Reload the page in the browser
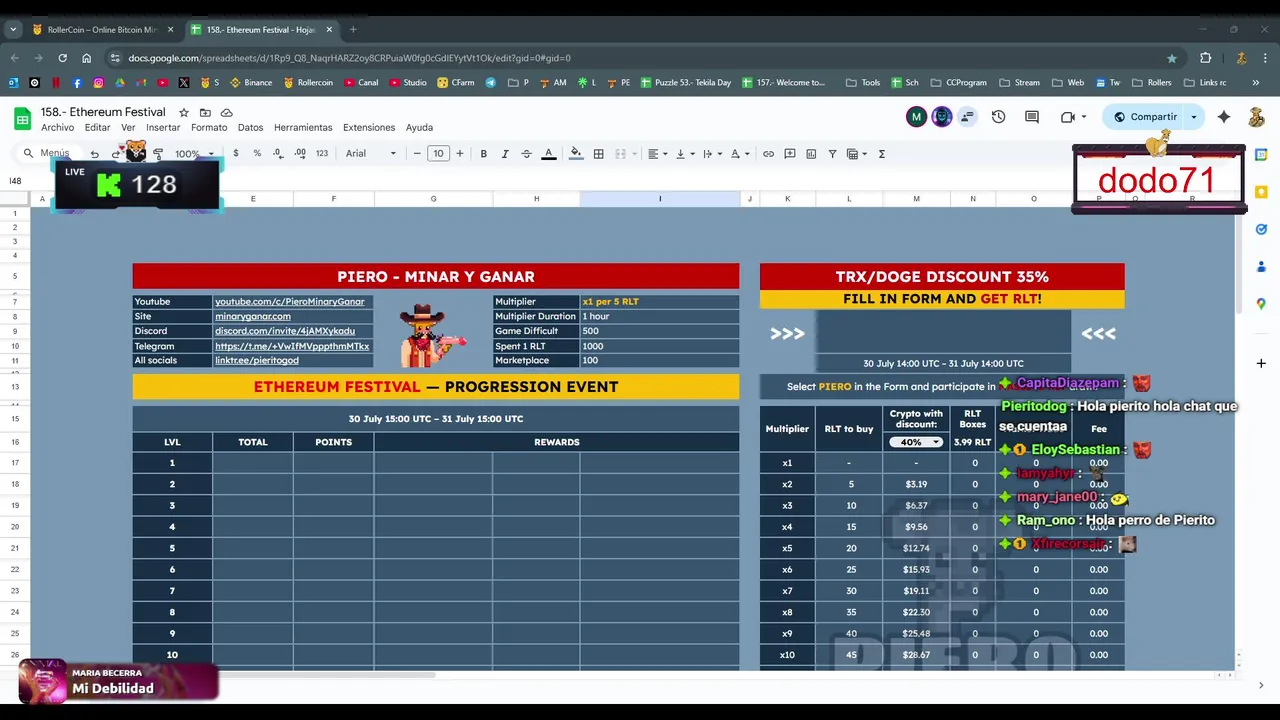The width and height of the screenshot is (1280, 720). pyautogui.click(x=62, y=58)
